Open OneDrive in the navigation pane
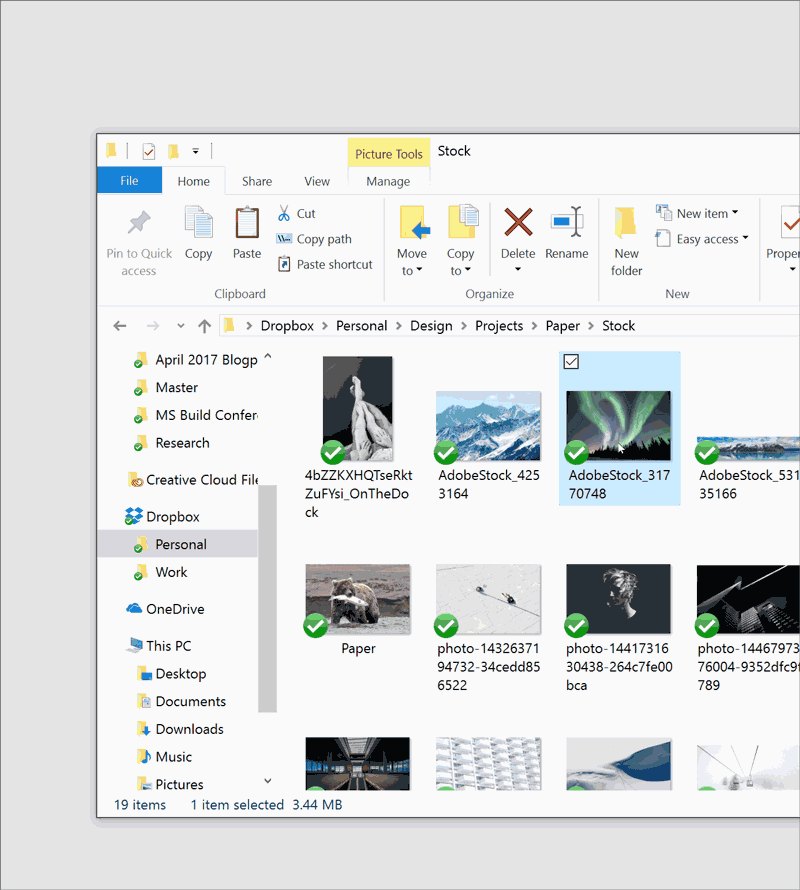800x890 pixels. [165, 609]
